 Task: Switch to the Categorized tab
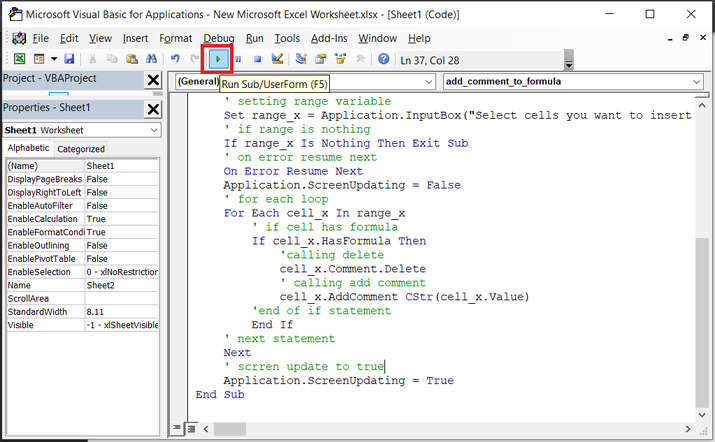click(81, 149)
